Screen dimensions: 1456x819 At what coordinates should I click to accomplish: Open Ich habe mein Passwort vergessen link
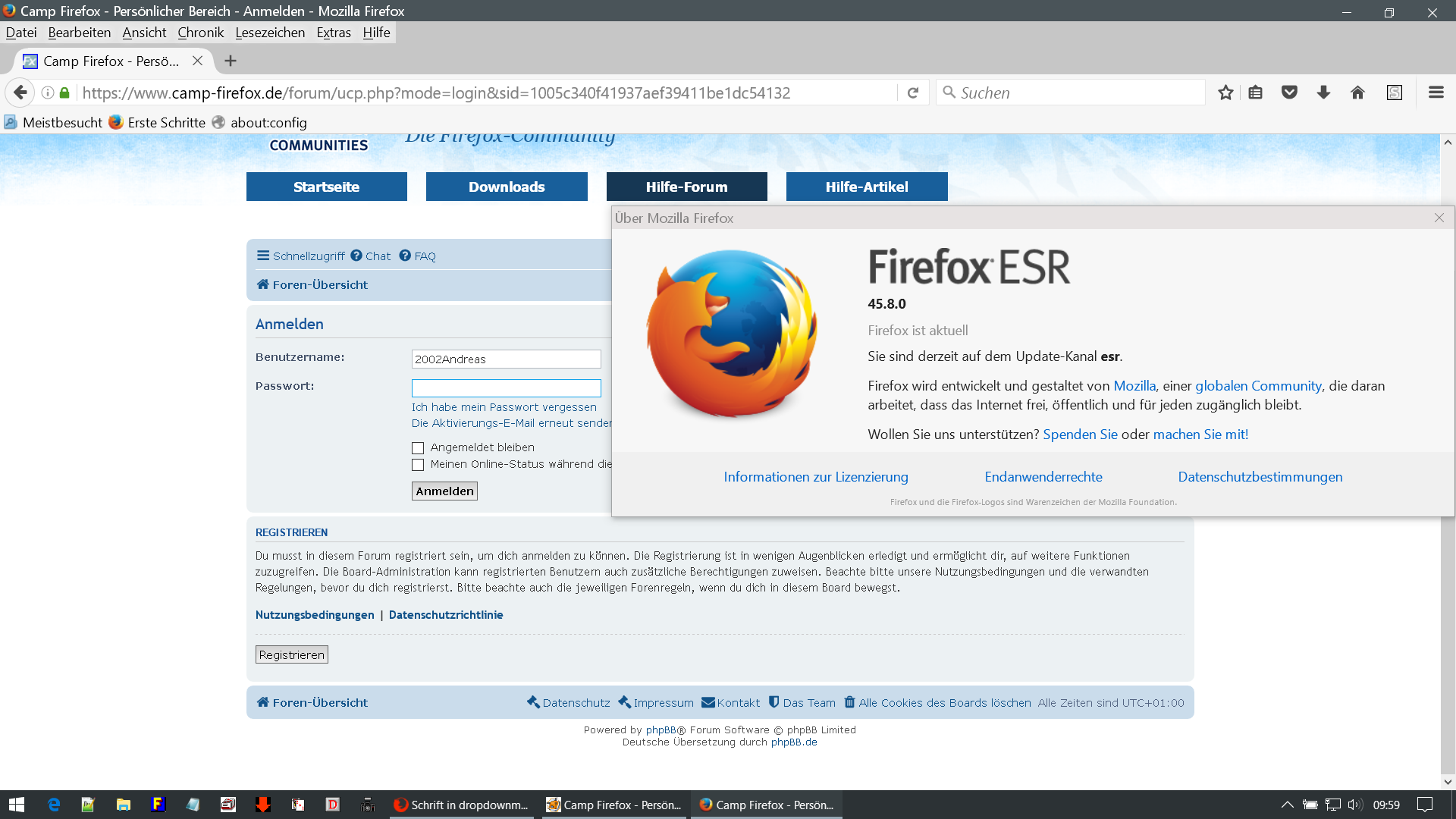point(504,407)
